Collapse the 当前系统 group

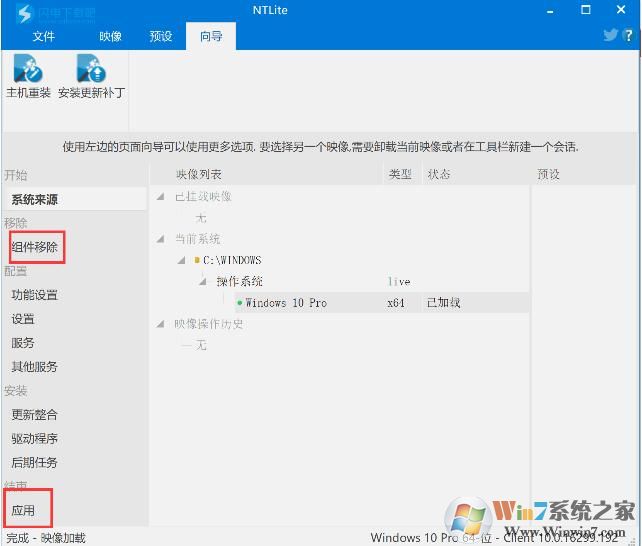(x=160, y=239)
